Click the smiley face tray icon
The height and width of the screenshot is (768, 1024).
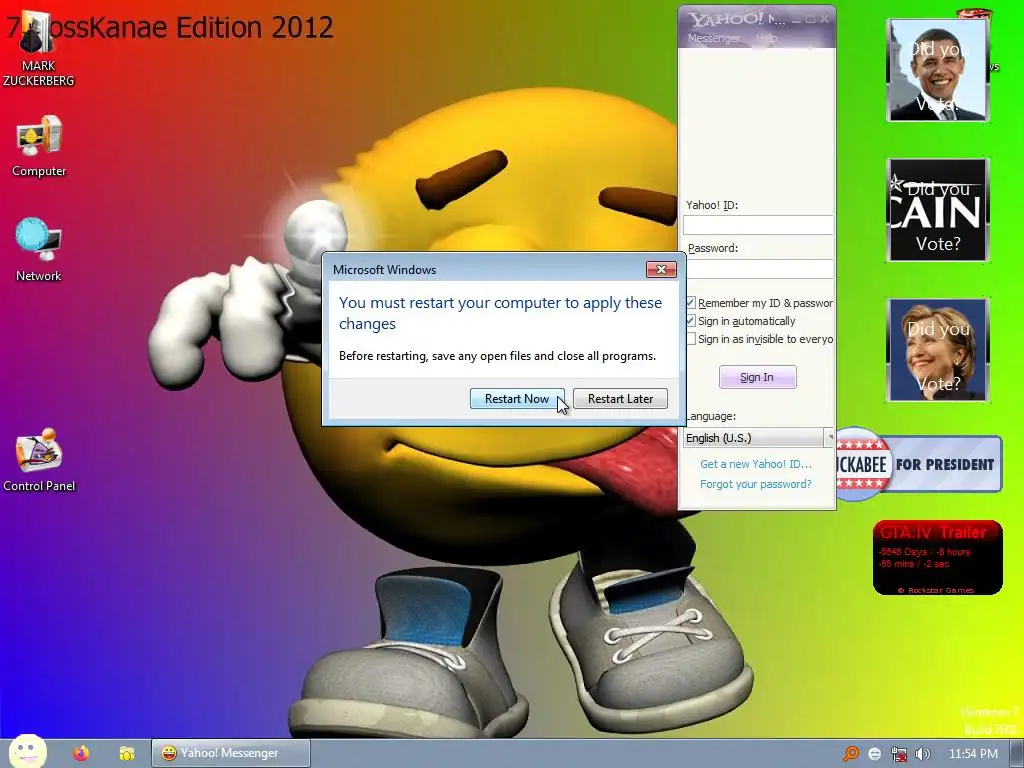point(874,754)
